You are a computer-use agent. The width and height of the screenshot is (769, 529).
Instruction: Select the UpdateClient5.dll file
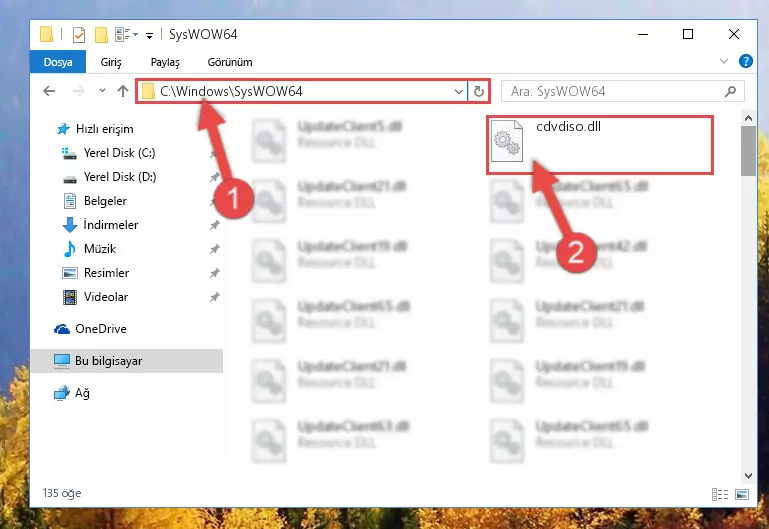pos(327,141)
